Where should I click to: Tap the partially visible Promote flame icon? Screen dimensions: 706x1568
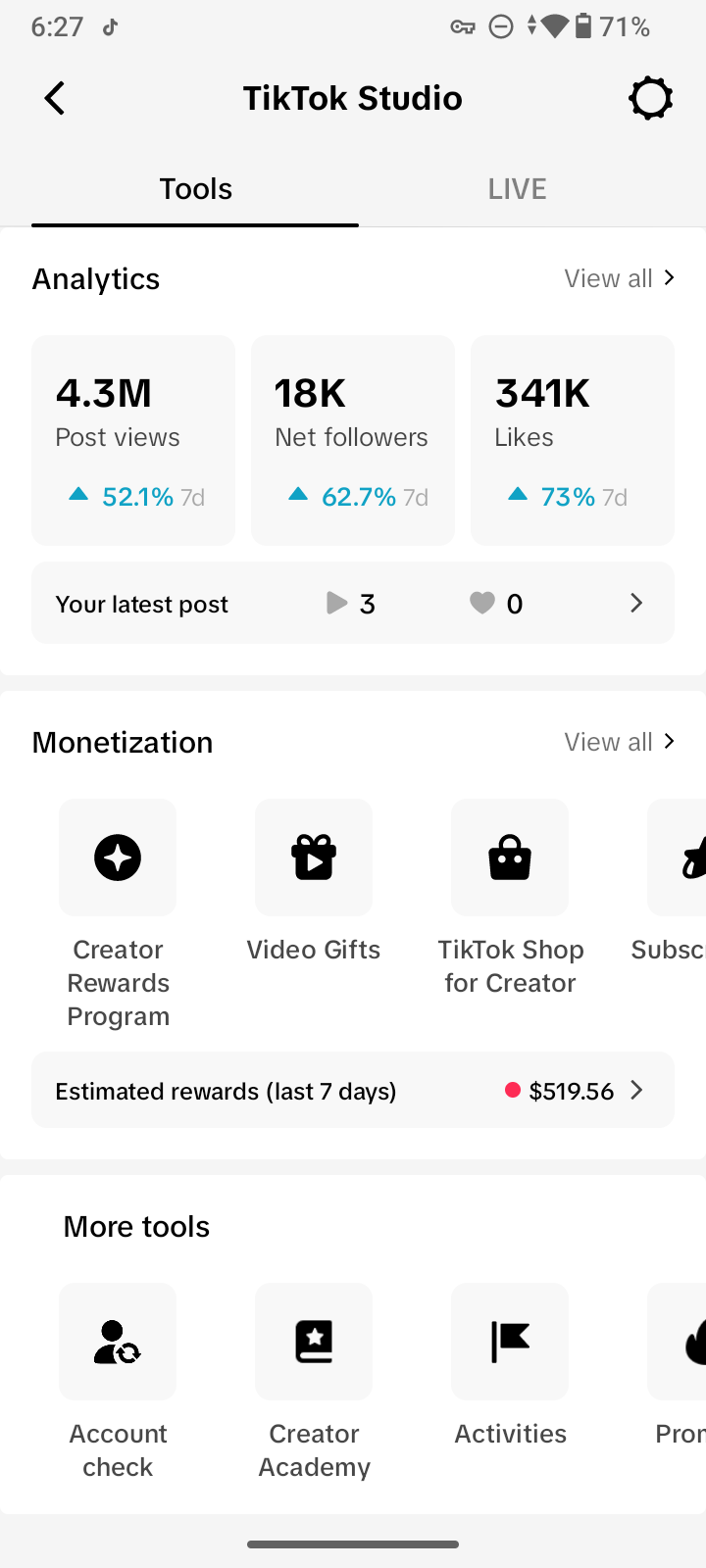[678, 1342]
